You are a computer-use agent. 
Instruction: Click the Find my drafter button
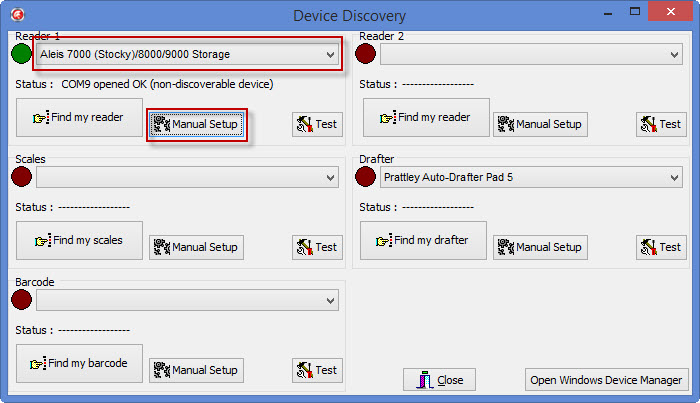(423, 241)
